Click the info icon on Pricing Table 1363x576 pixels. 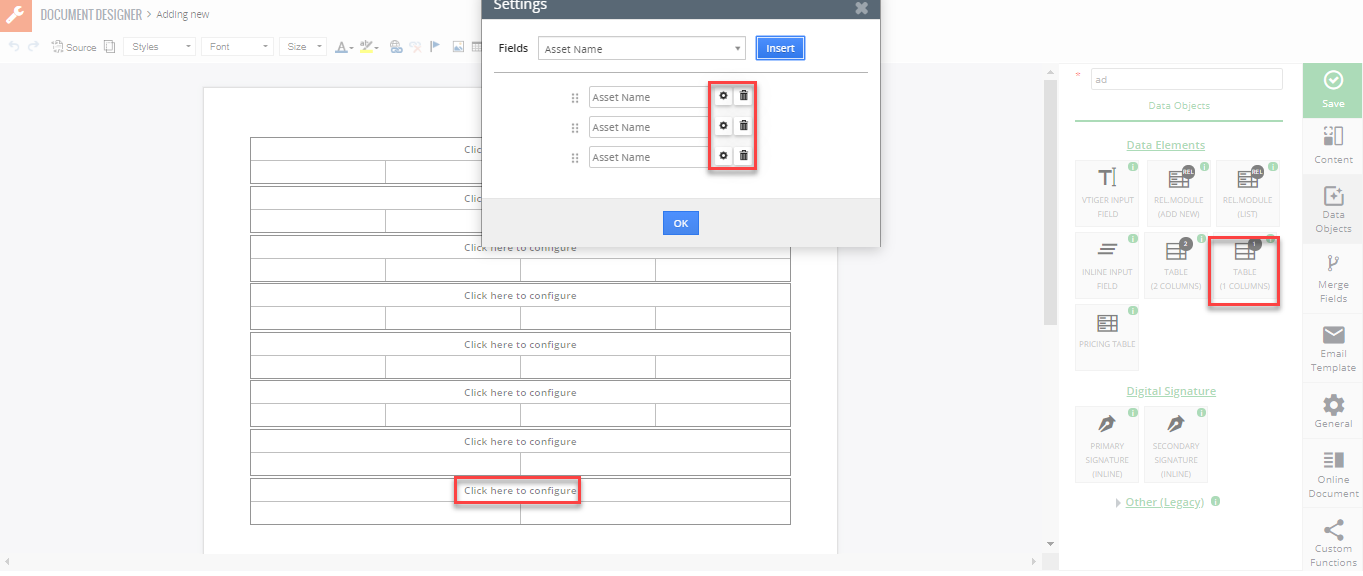click(x=1133, y=311)
